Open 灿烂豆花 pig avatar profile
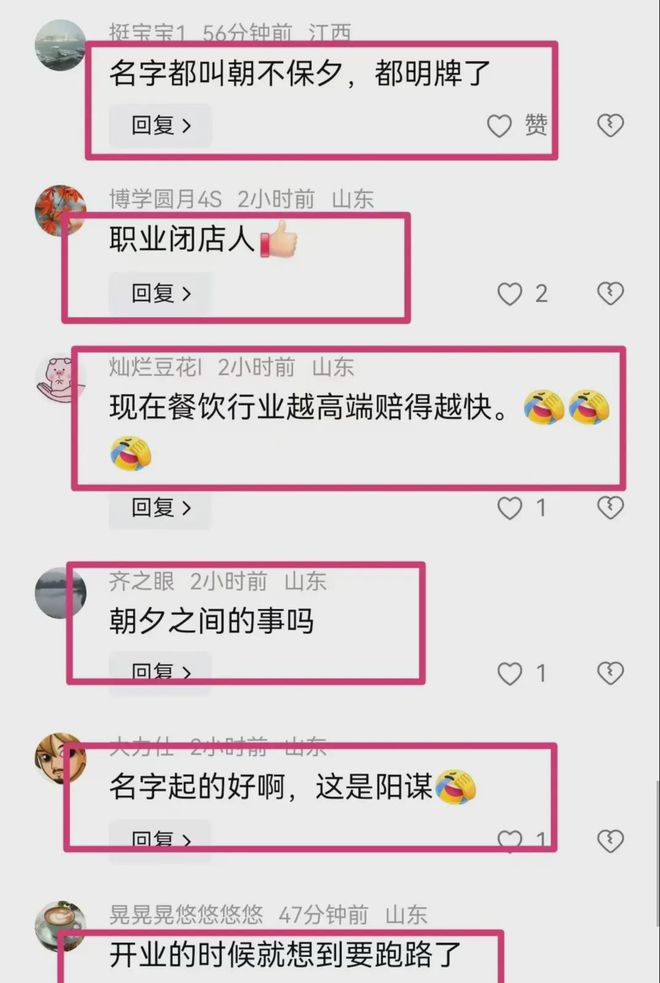The height and width of the screenshot is (983, 660). [x=60, y=378]
